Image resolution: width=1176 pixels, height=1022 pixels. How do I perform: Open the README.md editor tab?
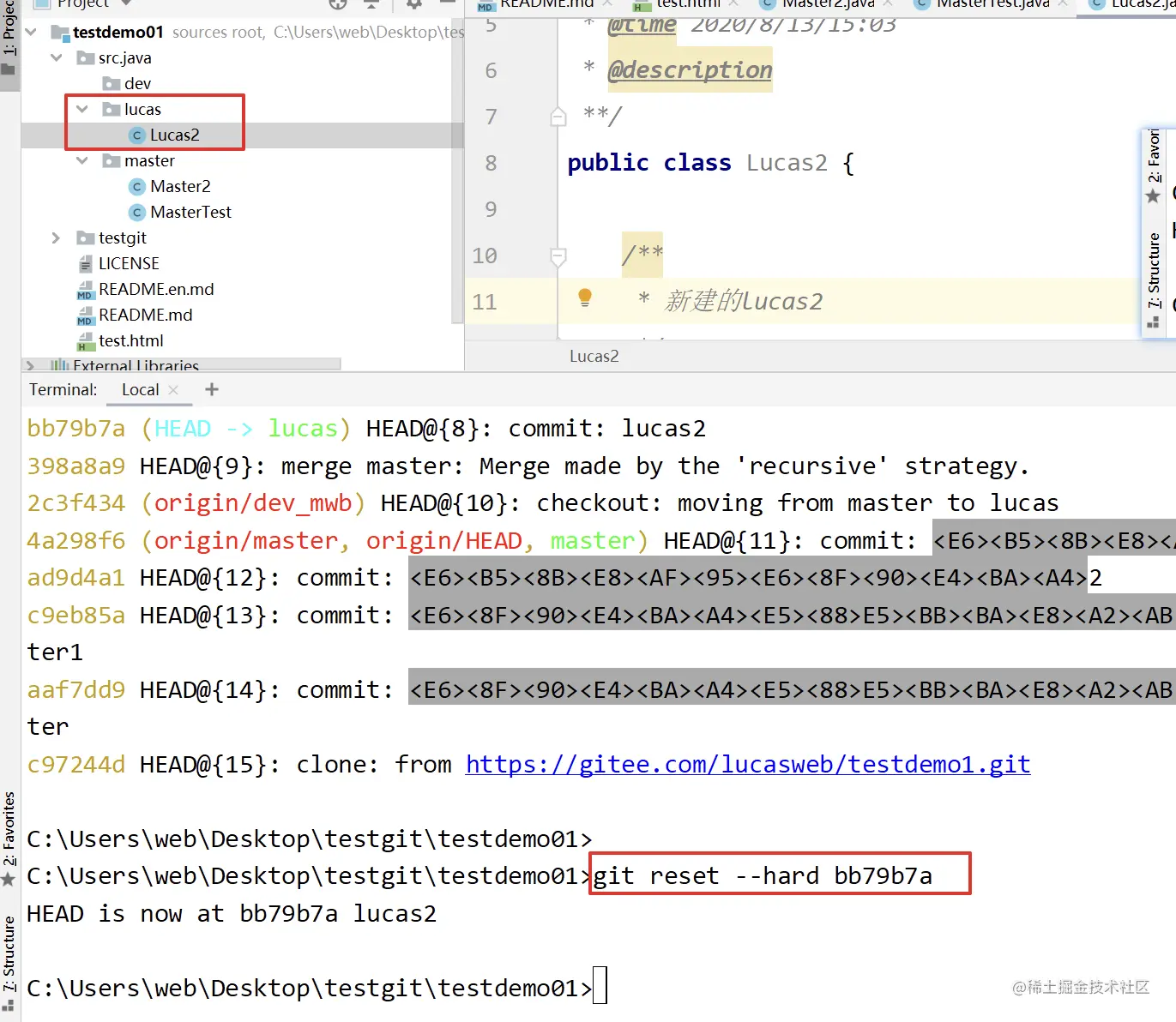tap(546, 4)
